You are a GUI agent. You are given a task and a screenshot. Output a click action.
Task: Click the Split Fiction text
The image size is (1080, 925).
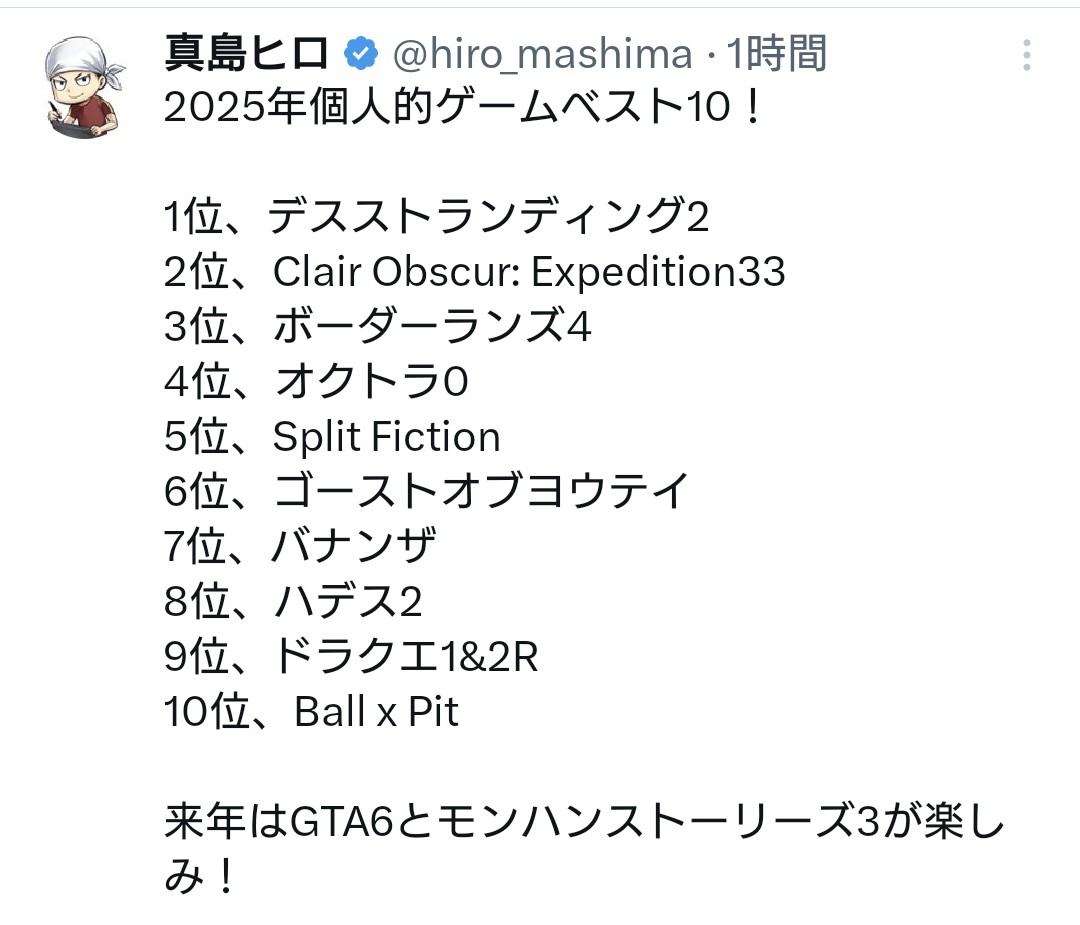pyautogui.click(x=386, y=437)
